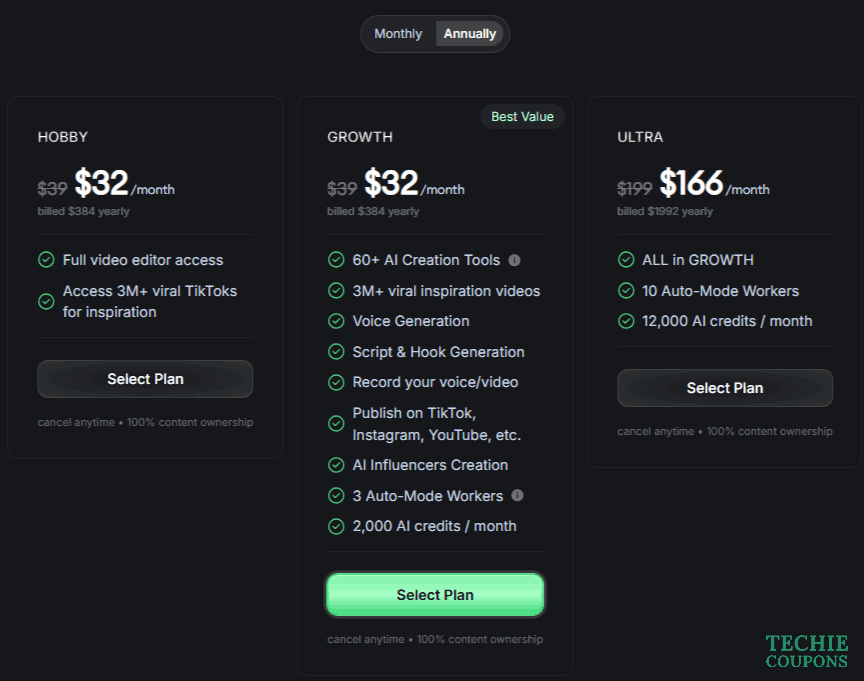Click info icon next to 3 Auto-Mode Workers
The height and width of the screenshot is (681, 864).
[x=517, y=495]
